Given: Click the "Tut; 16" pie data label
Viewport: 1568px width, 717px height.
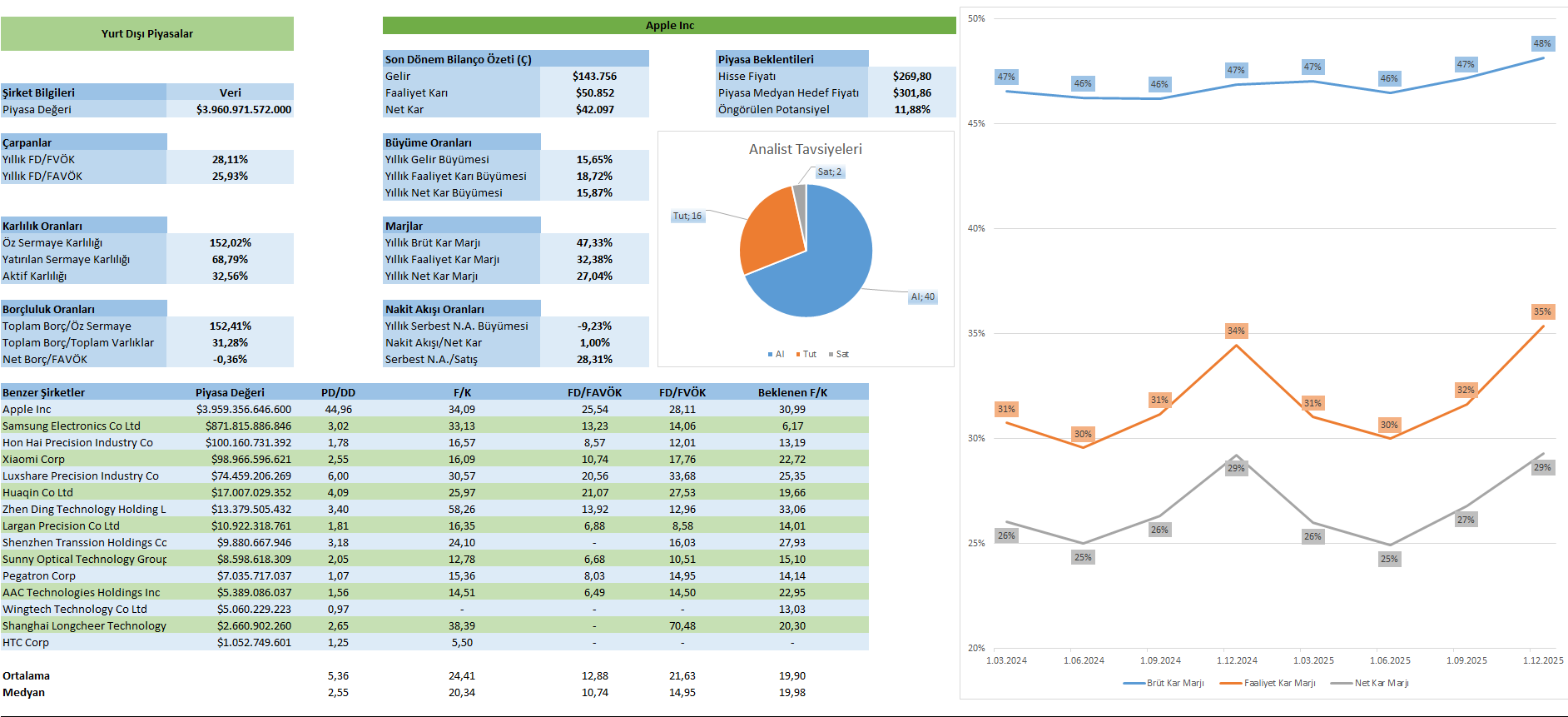Looking at the screenshot, I should click(x=687, y=217).
